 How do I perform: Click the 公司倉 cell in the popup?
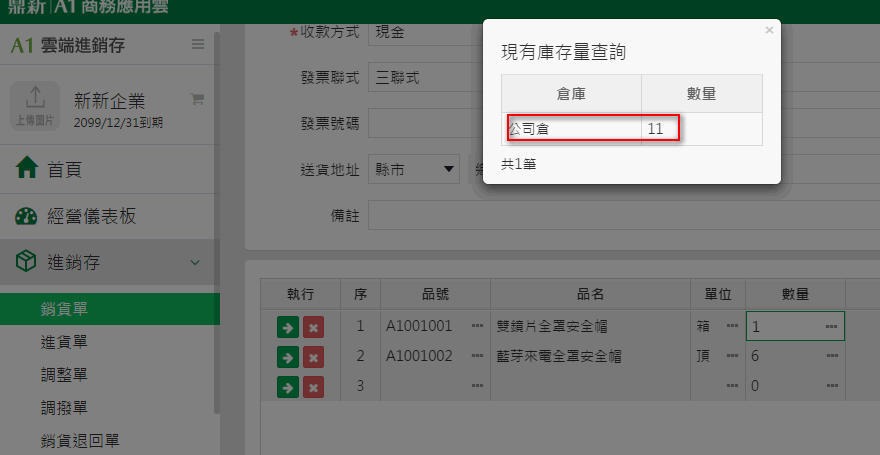click(x=572, y=129)
